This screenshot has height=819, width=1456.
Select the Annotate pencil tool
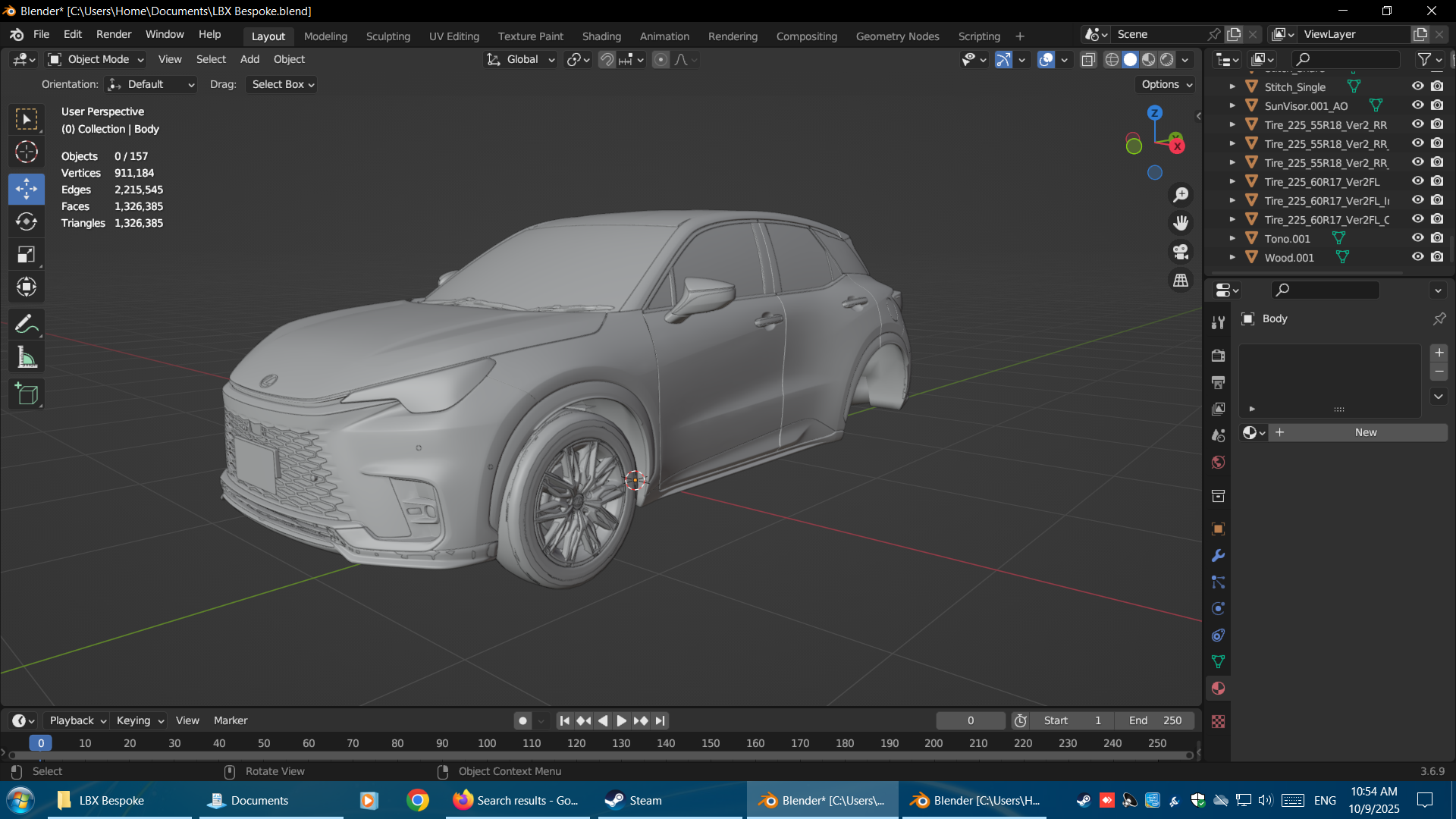coord(27,325)
